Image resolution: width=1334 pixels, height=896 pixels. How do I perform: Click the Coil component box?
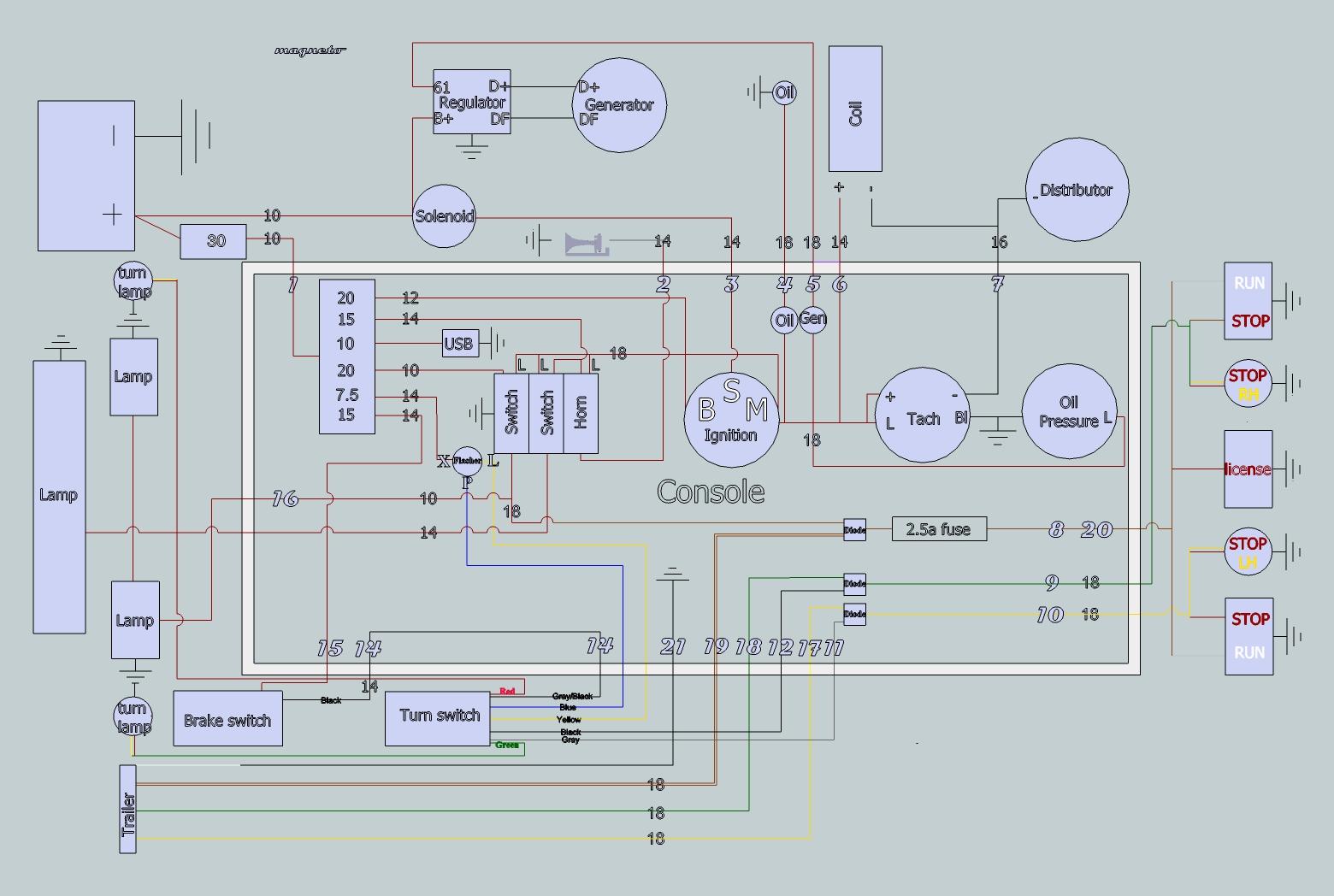855,109
